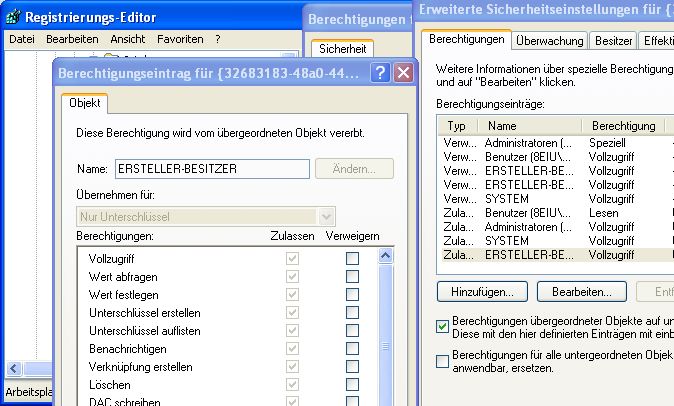Image resolution: width=674 pixels, height=406 pixels.
Task: Toggle Zulassen checkbox for Löschen
Action: 292,385
